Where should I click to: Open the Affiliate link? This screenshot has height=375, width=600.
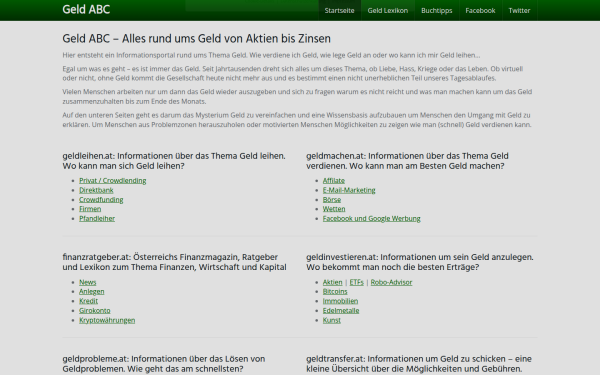(x=334, y=180)
